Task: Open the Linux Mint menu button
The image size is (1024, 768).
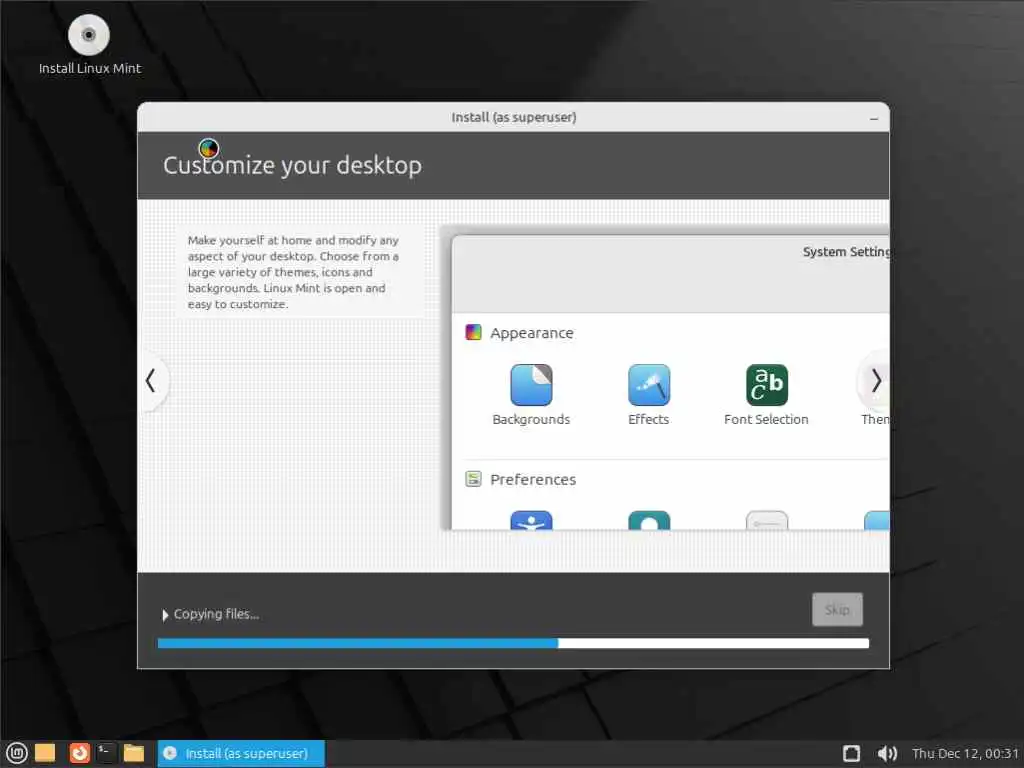Action: pos(16,753)
